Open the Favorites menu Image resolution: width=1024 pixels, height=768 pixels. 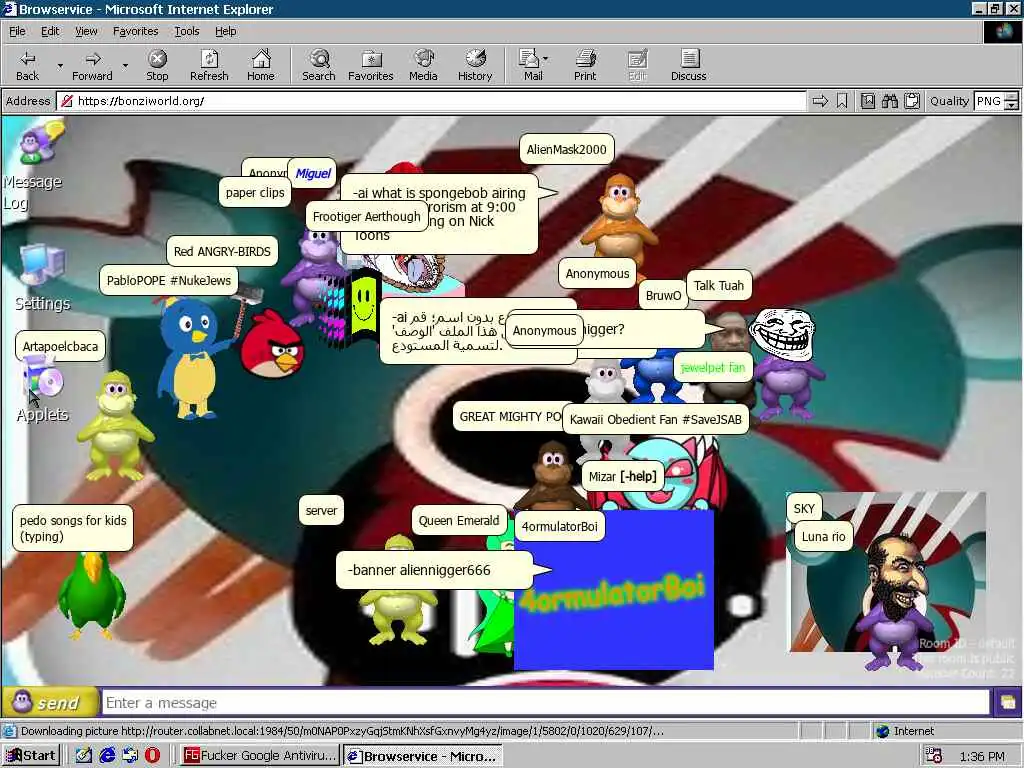click(135, 31)
